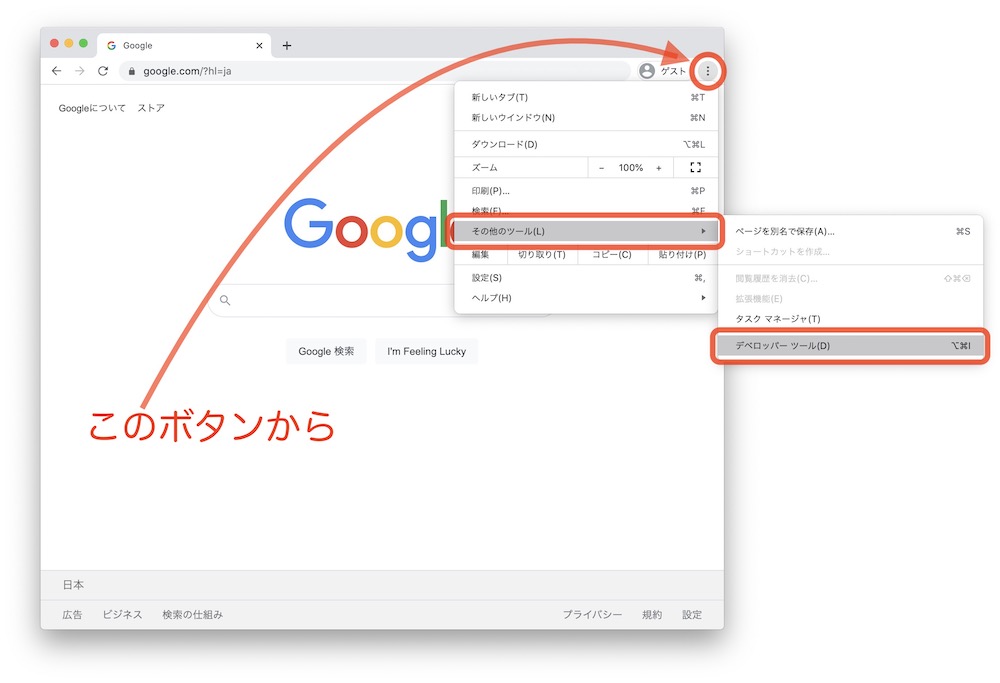Click the 広告 footer link

[x=72, y=615]
